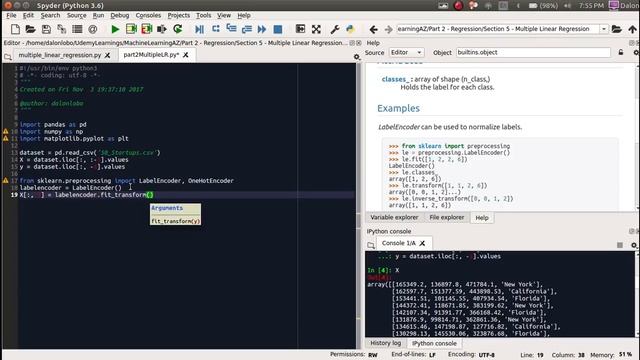The image size is (640, 360).
Task: Run current cell icon
Action: click(x=131, y=29)
